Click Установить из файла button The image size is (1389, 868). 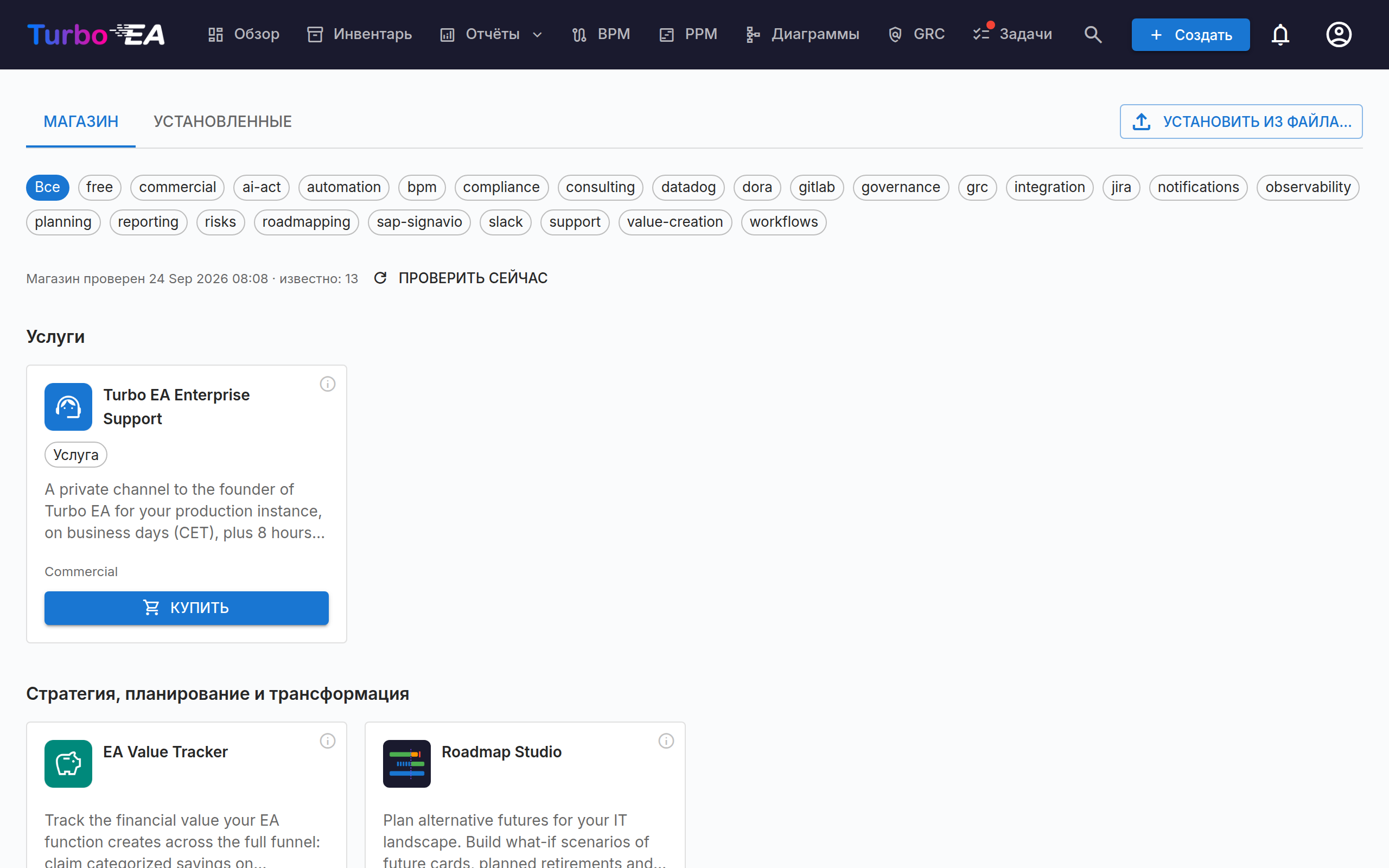tap(1241, 122)
